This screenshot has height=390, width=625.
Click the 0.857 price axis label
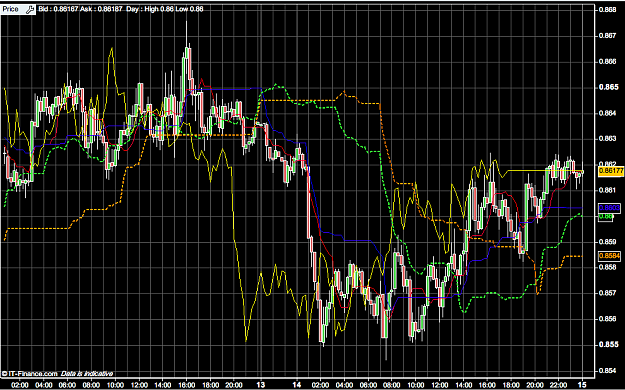608,293
